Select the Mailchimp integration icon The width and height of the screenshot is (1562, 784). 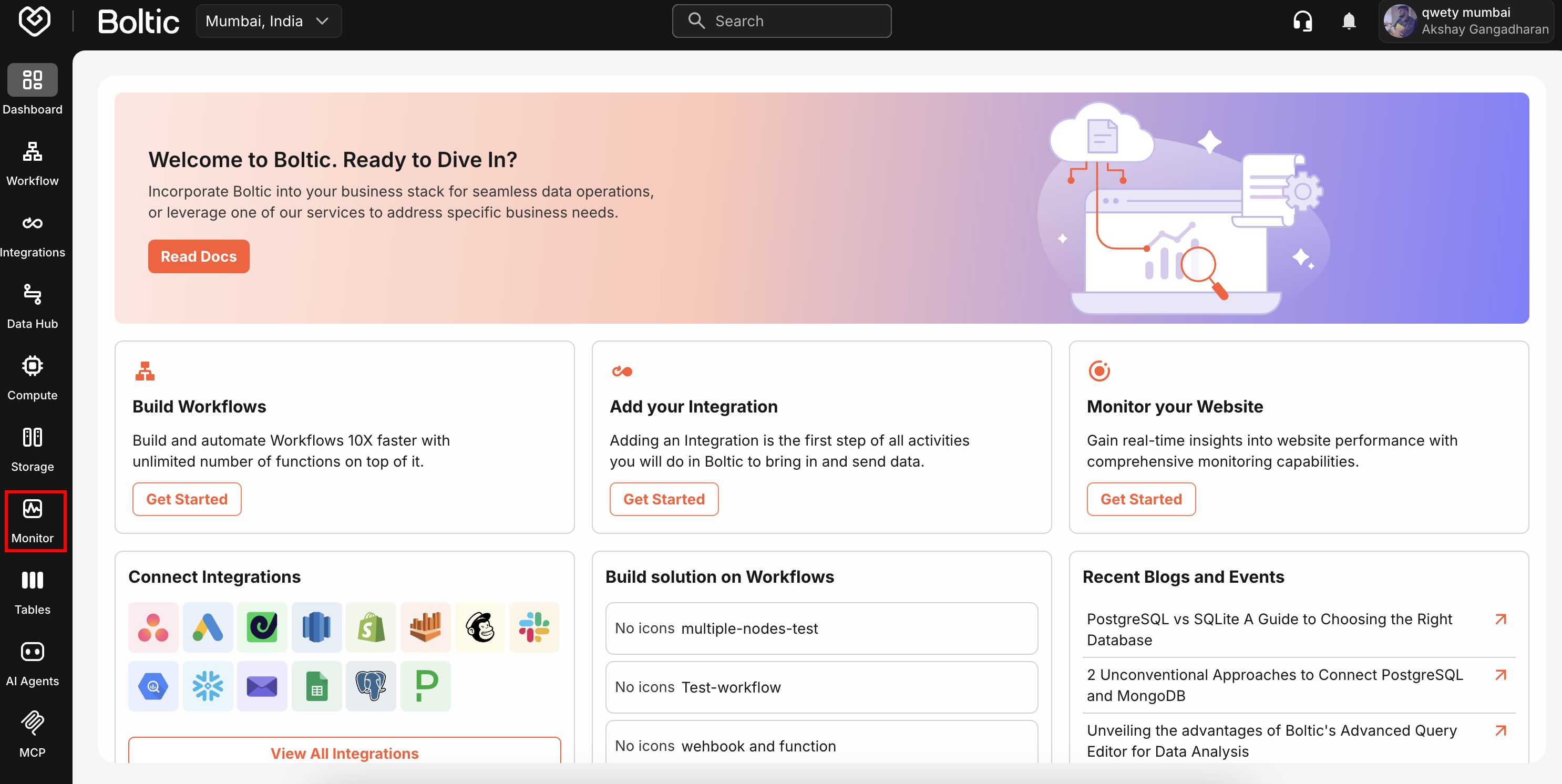pyautogui.click(x=480, y=627)
